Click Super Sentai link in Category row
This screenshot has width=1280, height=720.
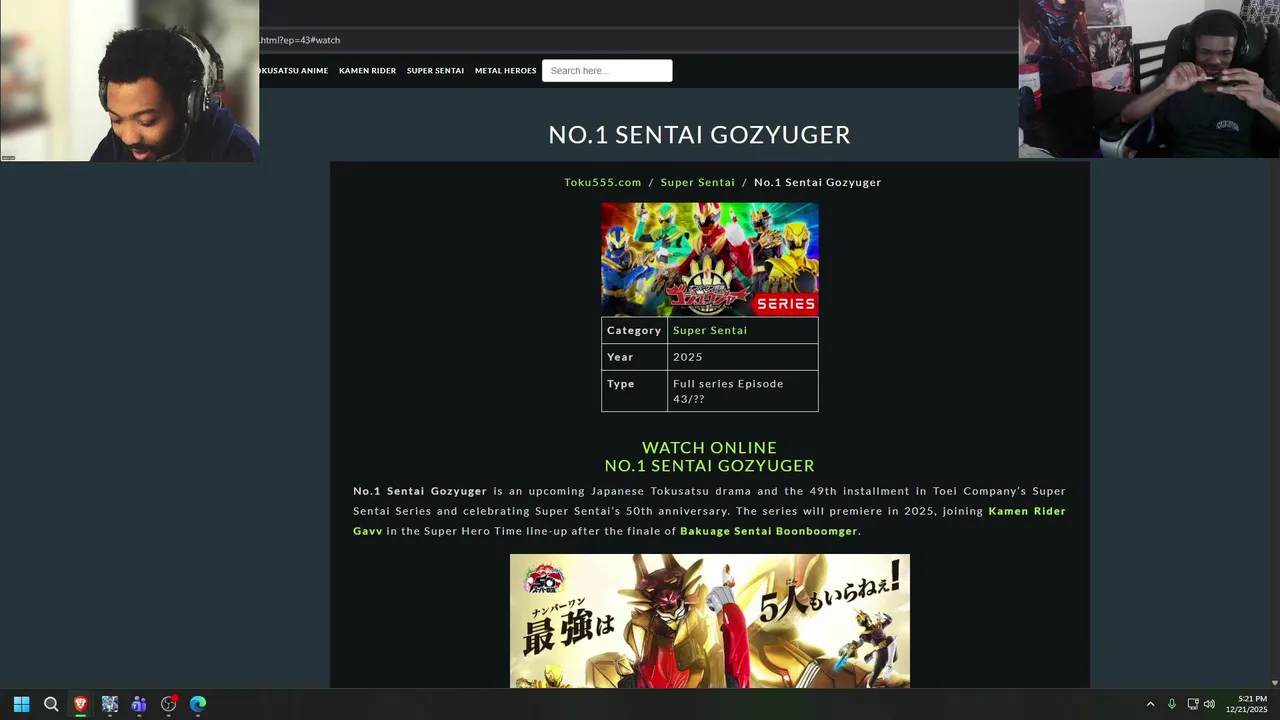click(x=710, y=330)
